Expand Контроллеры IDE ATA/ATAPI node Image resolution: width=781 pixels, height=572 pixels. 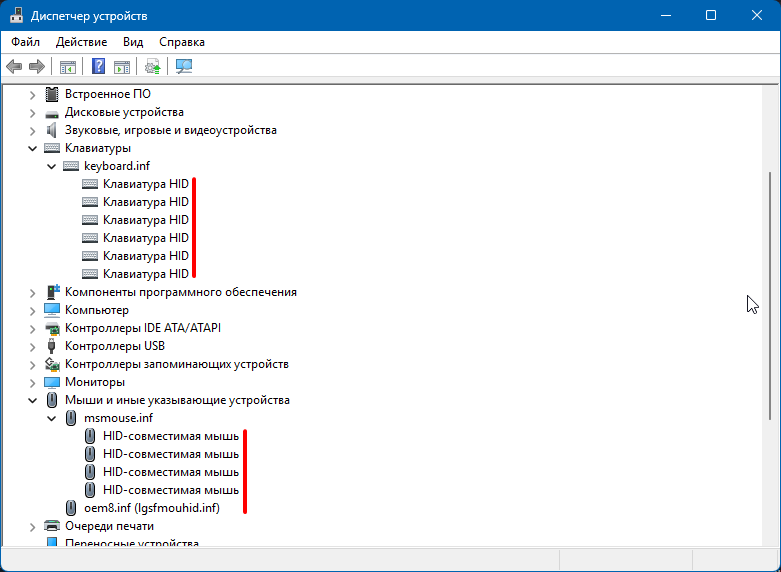click(32, 328)
